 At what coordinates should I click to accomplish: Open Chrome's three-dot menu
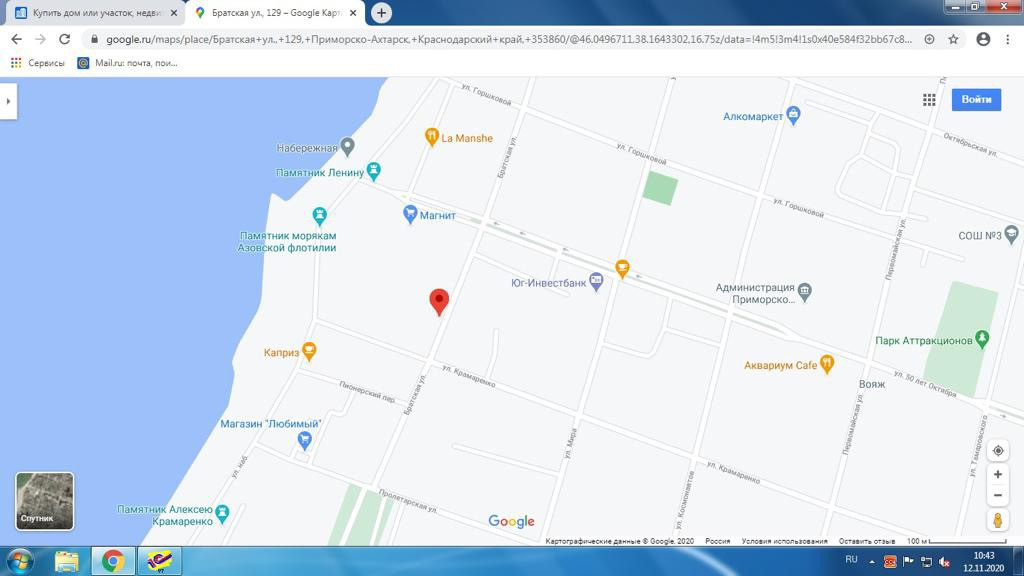[1007, 39]
